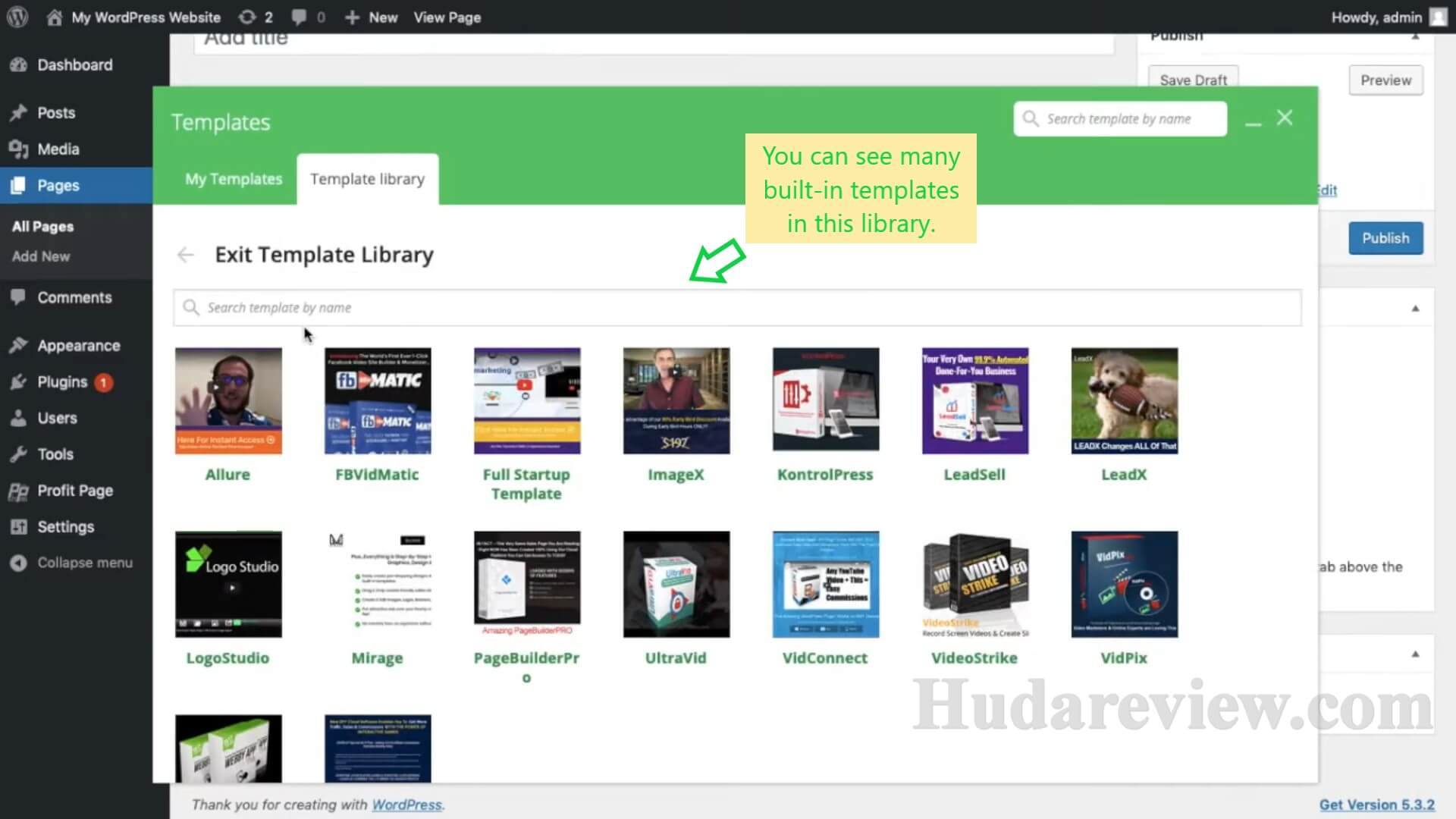Open the updates icon showing 2
Screen dimensions: 1456x819
[256, 17]
